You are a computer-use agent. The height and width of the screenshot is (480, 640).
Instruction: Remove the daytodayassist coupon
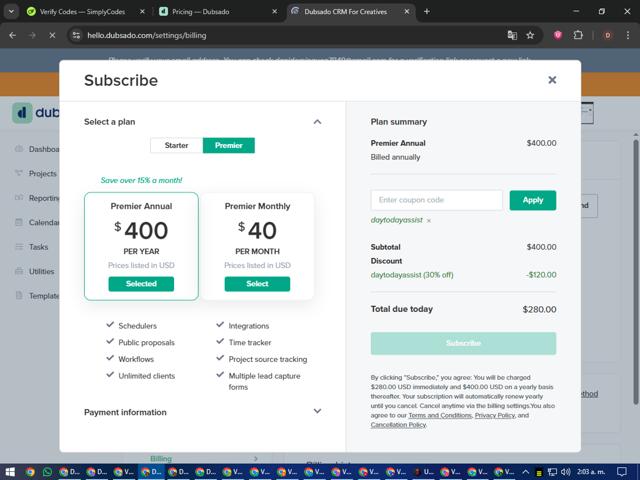click(429, 221)
